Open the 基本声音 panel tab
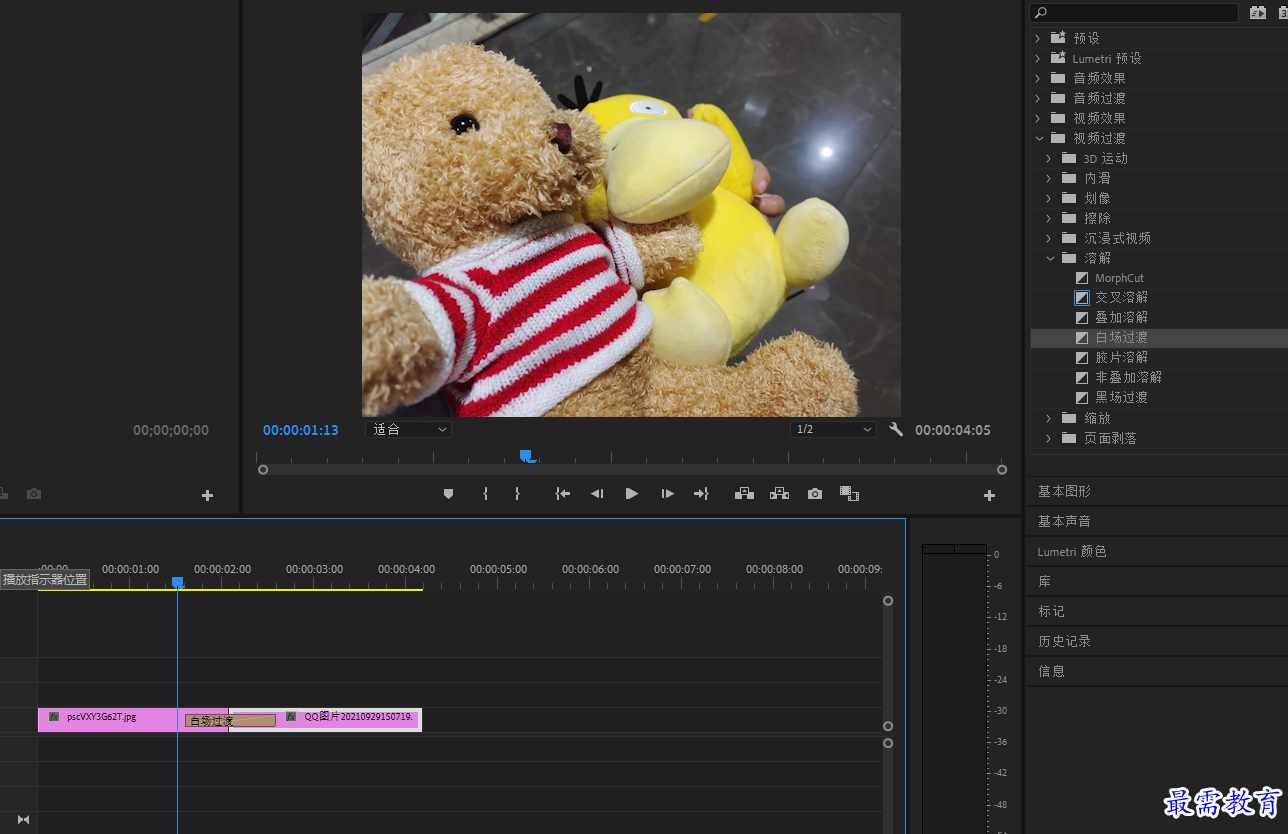The image size is (1288, 834). (x=1064, y=521)
